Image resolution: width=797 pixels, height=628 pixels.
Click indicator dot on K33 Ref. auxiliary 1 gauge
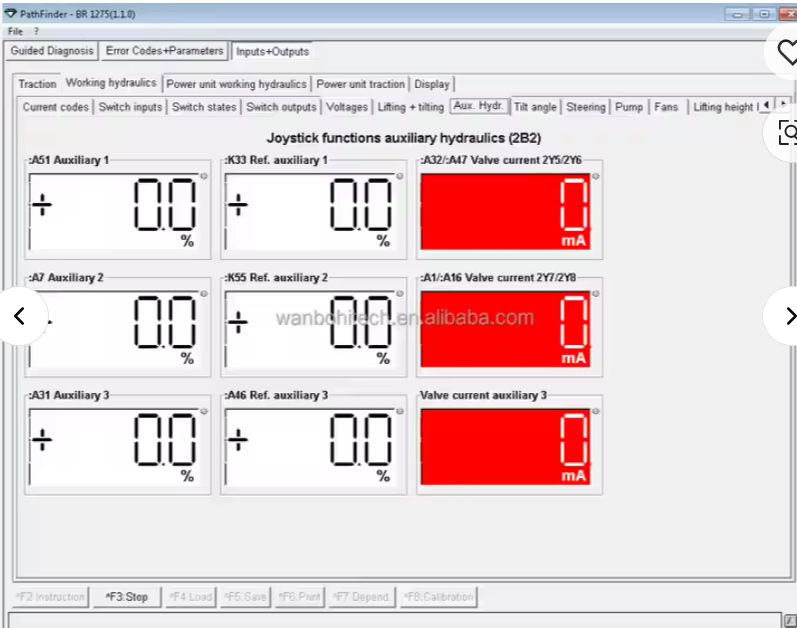(400, 176)
